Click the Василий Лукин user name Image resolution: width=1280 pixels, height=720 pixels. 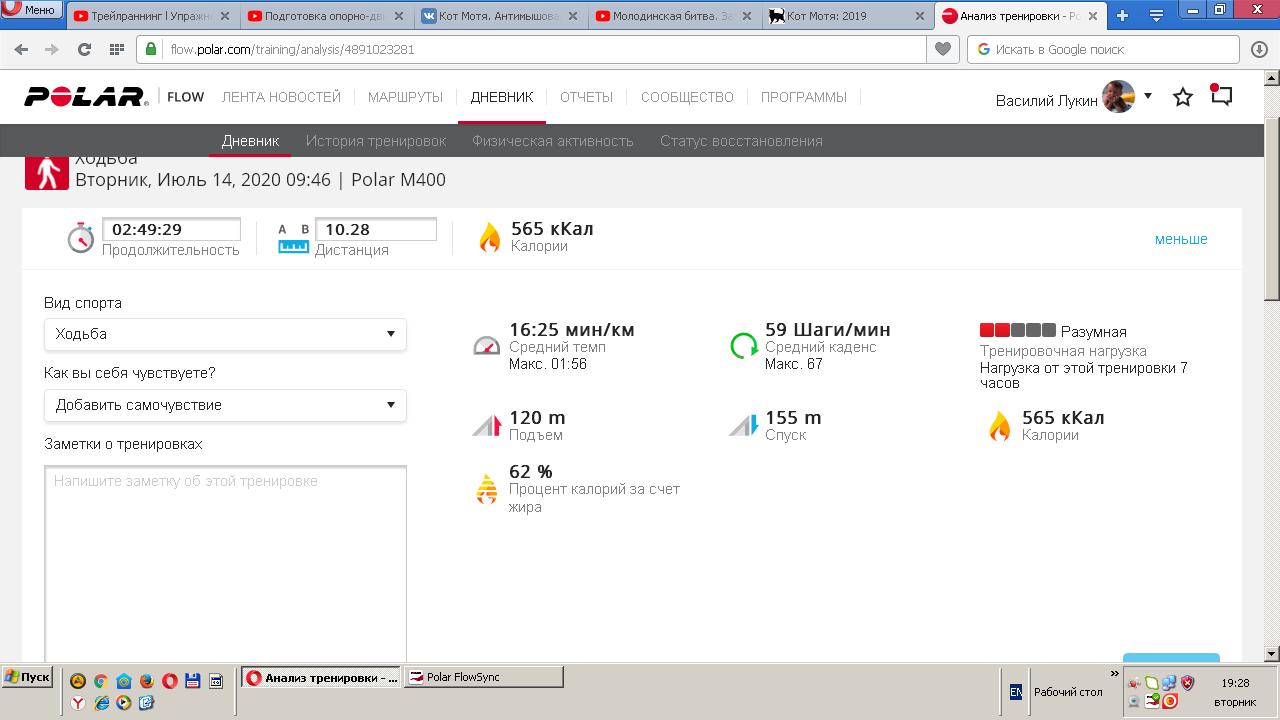click(x=1047, y=100)
